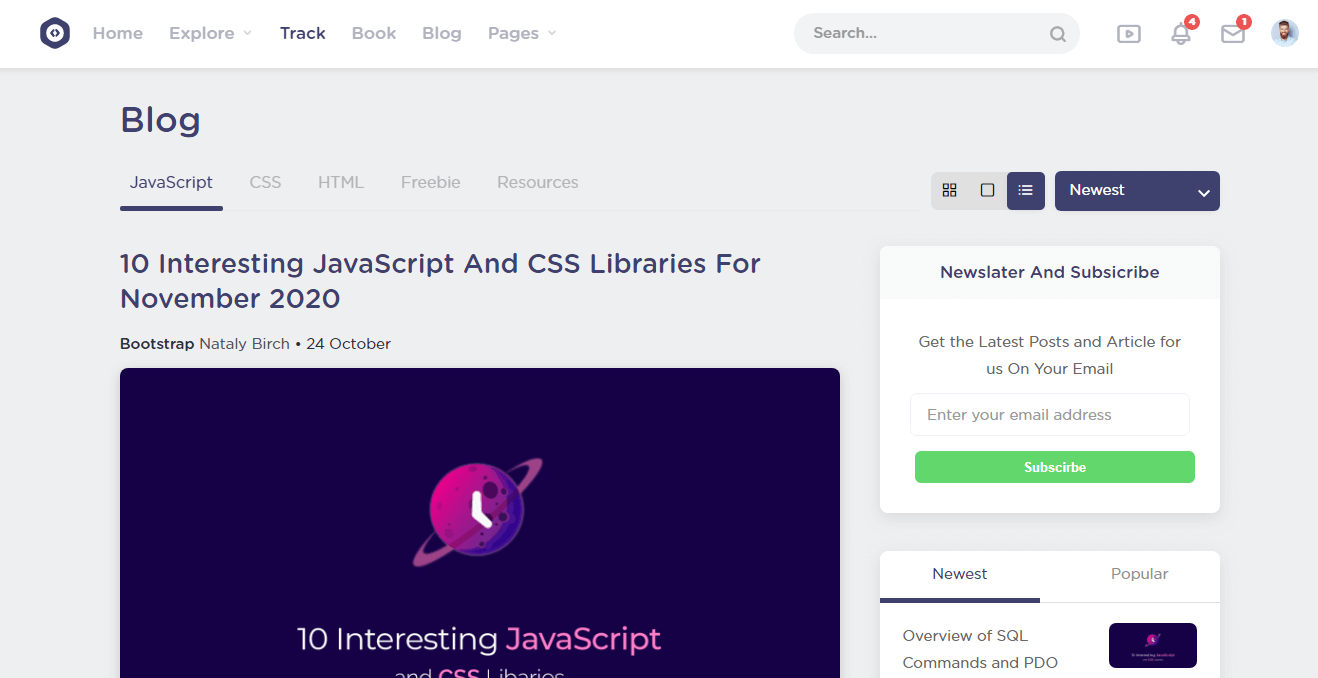Select the list view layout
1318x678 pixels.
coord(1025,190)
